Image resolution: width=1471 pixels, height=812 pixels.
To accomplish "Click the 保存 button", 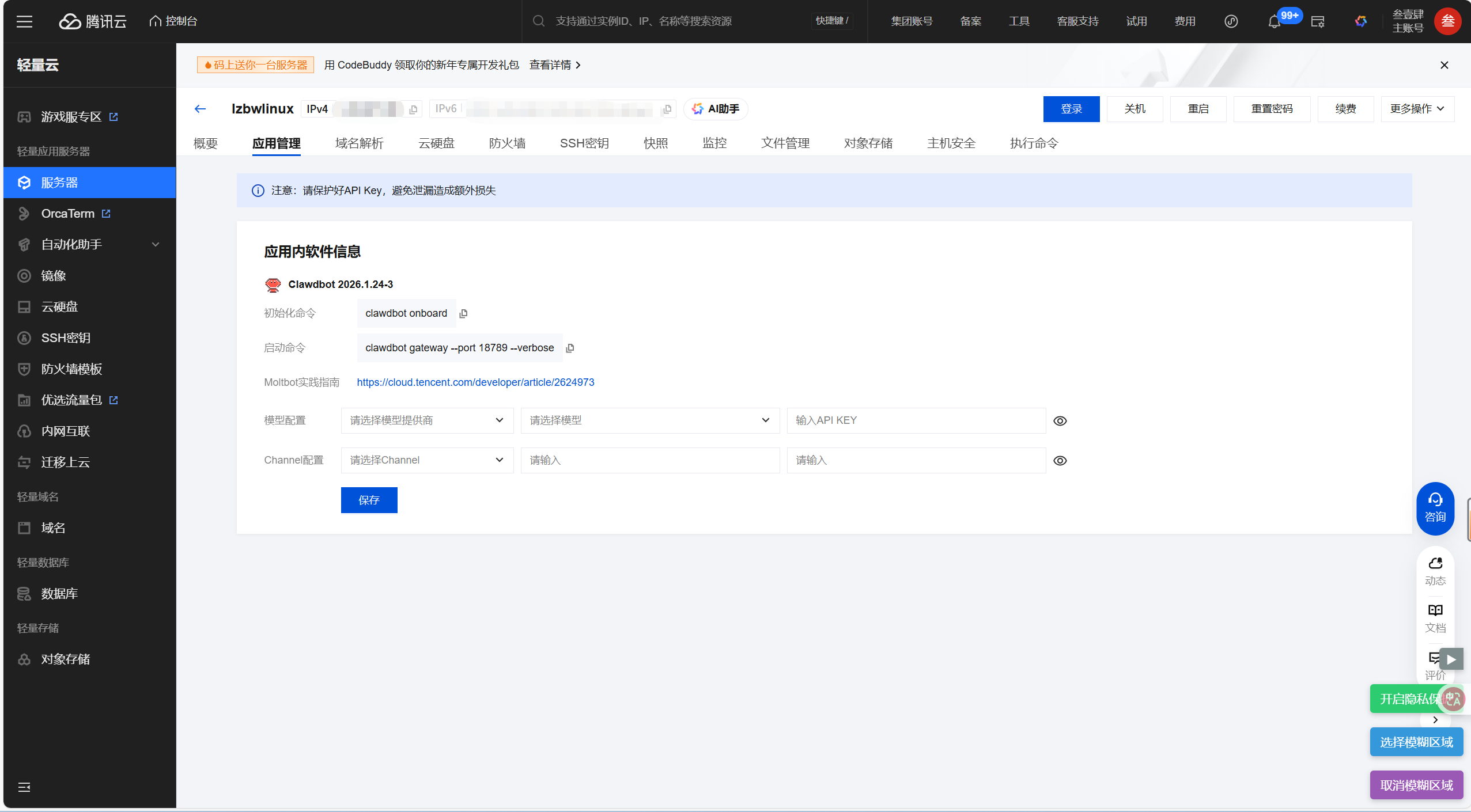I will 369,500.
